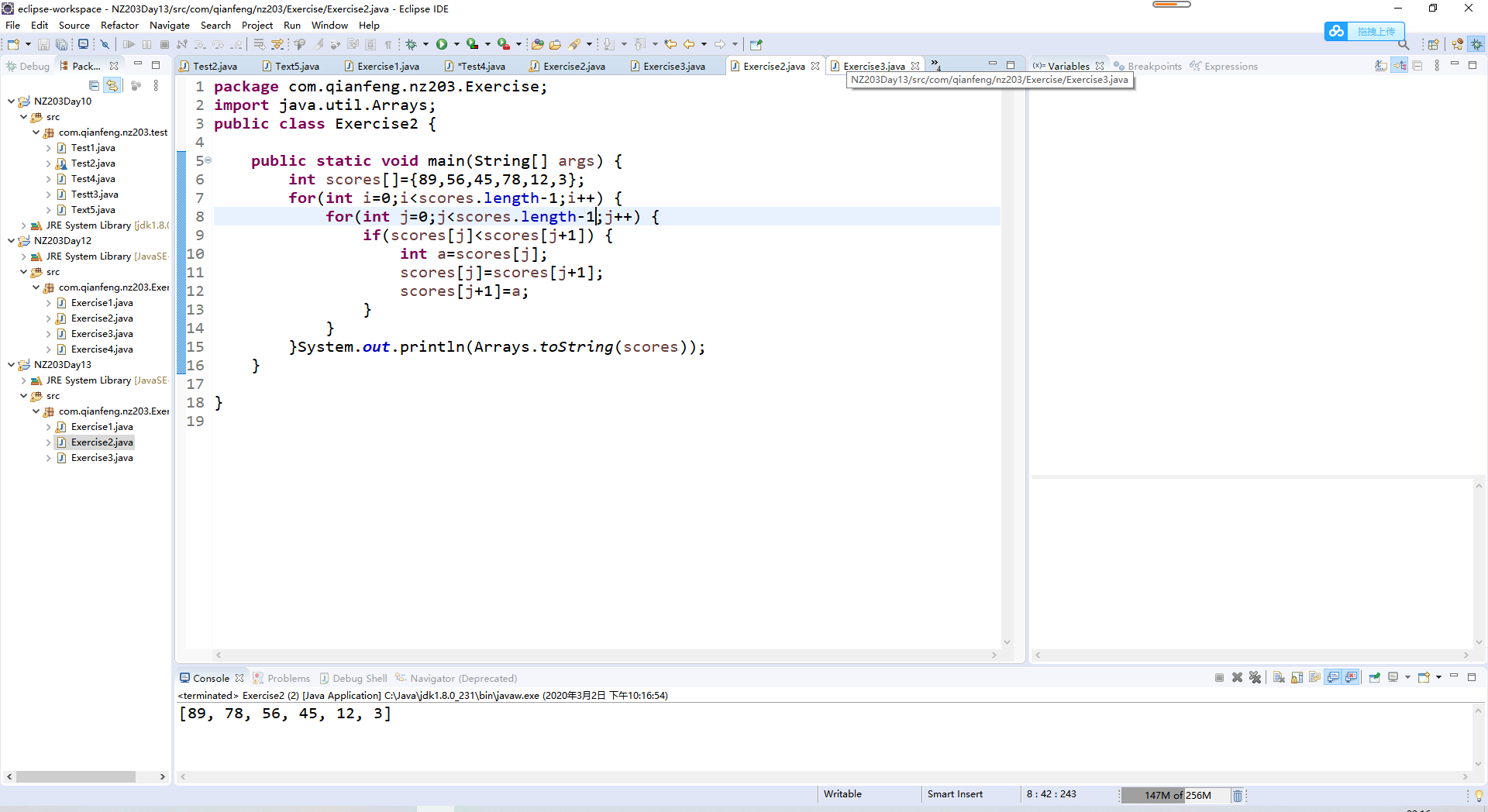The height and width of the screenshot is (812, 1488).
Task: Toggle Block Selection Mode in toolbar
Action: tap(370, 44)
